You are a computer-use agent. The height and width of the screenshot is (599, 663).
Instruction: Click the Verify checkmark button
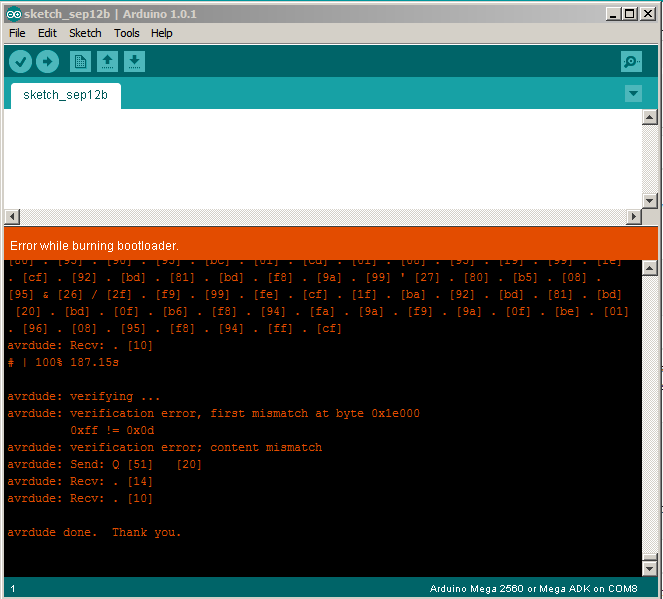20,62
